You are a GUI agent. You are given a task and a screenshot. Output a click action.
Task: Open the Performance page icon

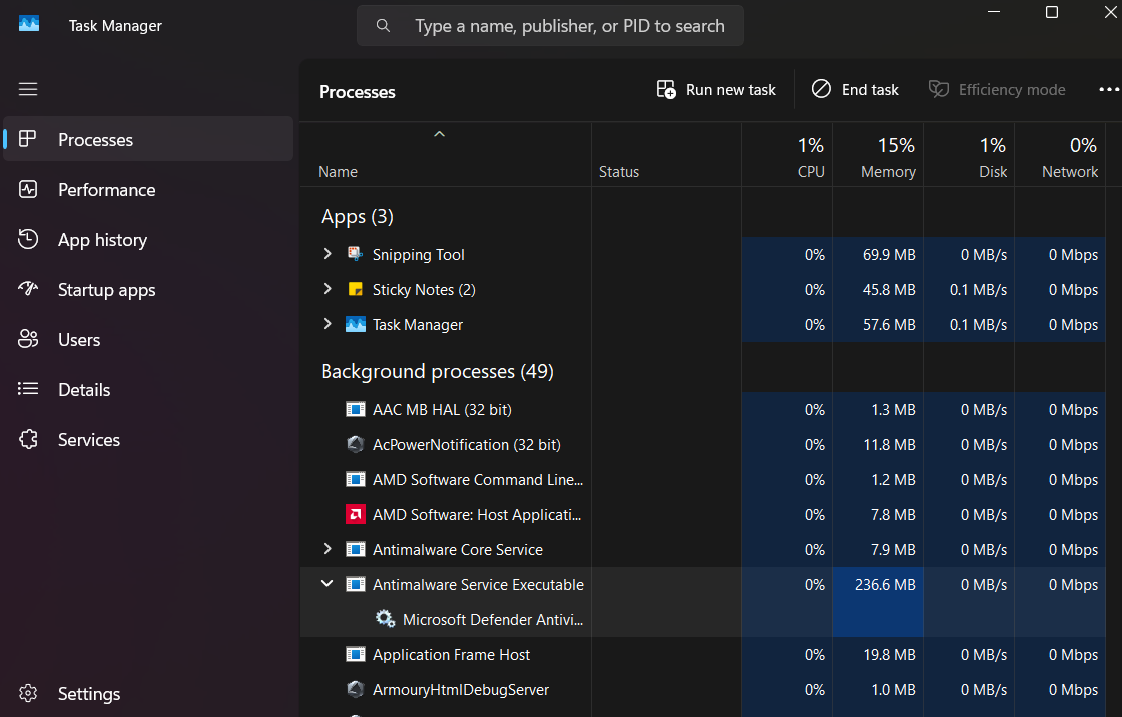(28, 190)
